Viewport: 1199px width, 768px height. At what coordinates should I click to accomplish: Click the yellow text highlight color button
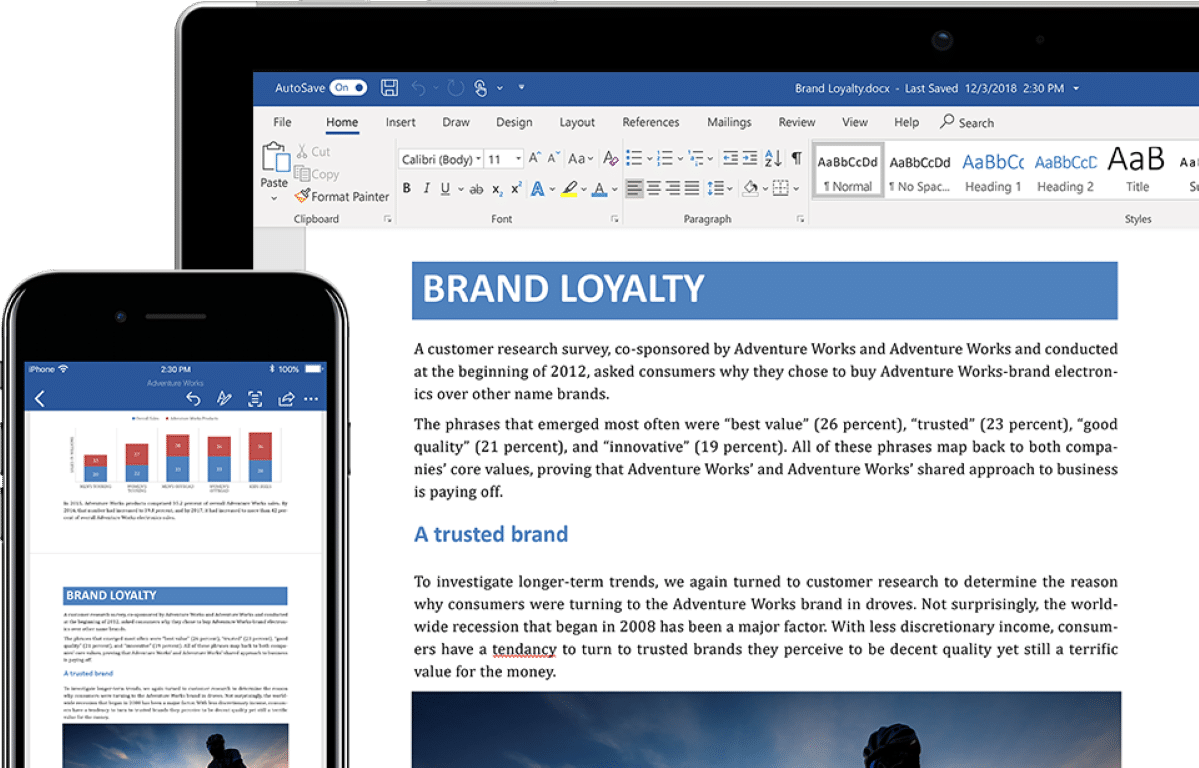click(x=569, y=189)
